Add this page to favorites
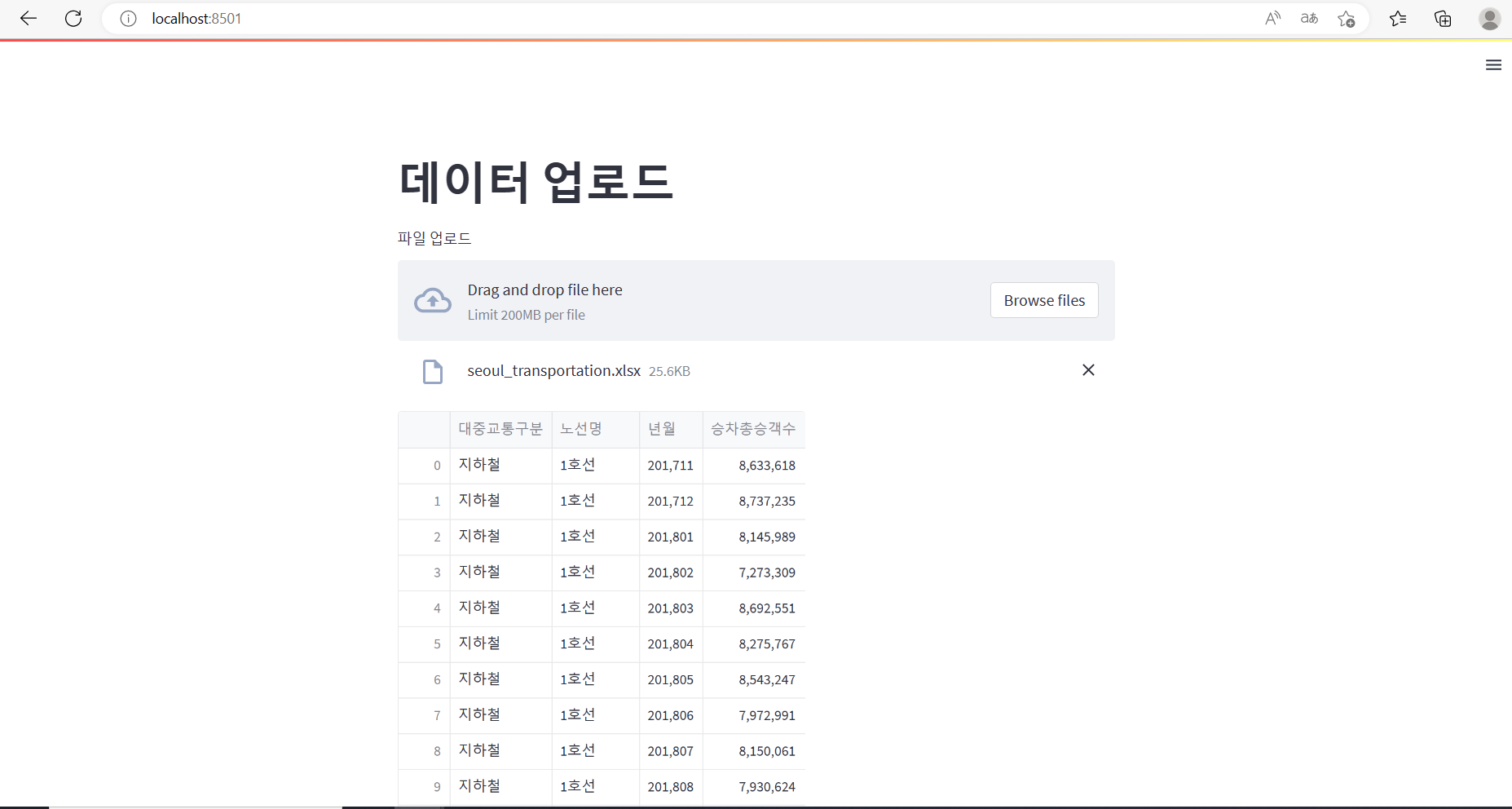Image resolution: width=1512 pixels, height=809 pixels. (x=1346, y=19)
